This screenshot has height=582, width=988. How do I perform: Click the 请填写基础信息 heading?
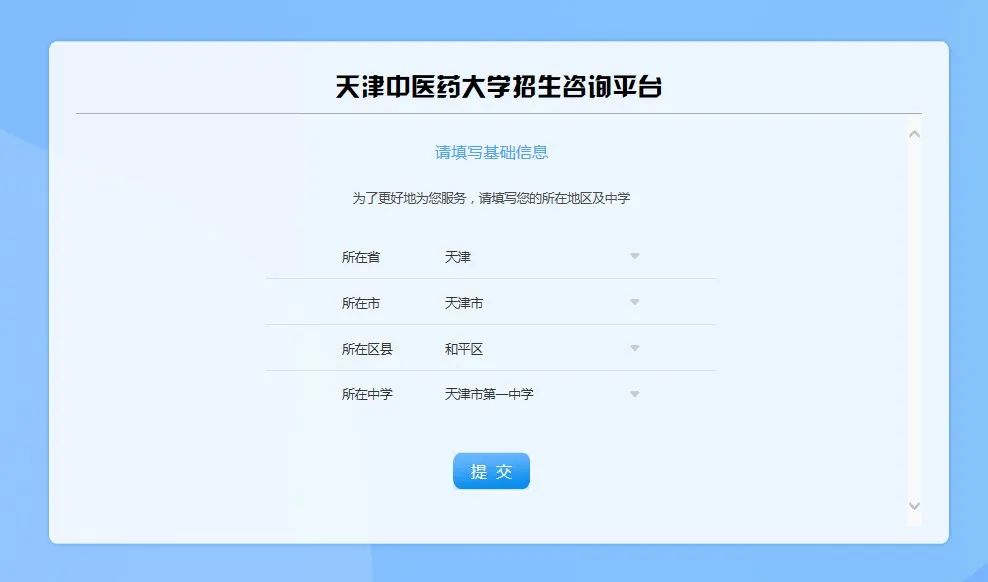(x=491, y=153)
